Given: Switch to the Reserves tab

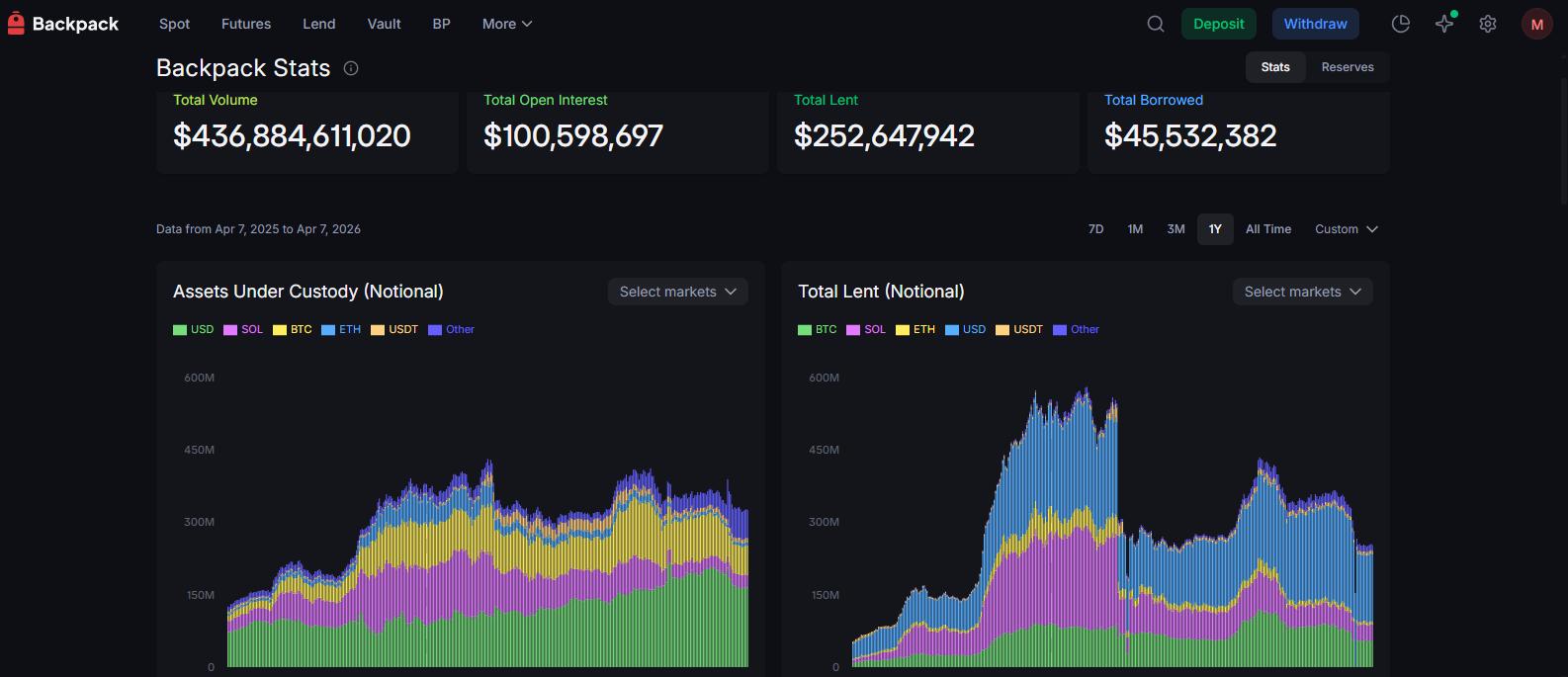Looking at the screenshot, I should [x=1347, y=67].
